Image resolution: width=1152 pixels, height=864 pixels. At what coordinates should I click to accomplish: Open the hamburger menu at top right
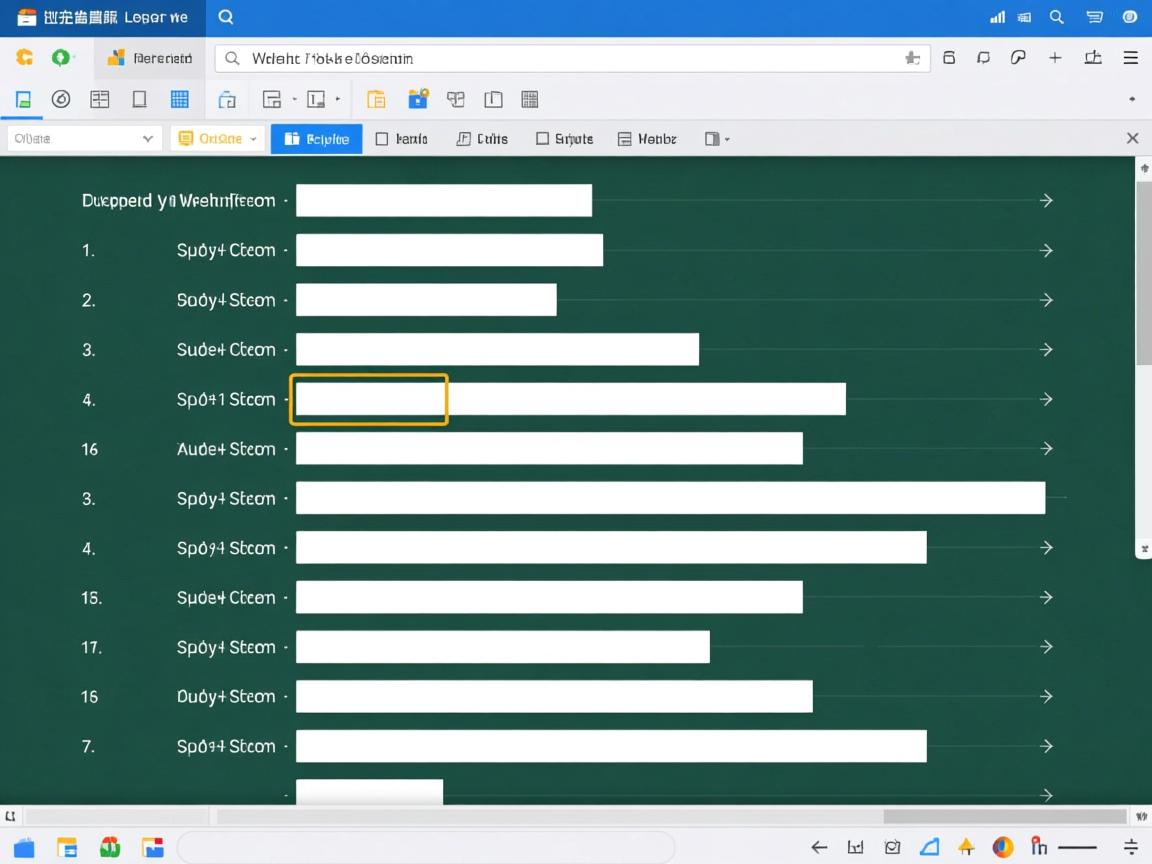click(x=1131, y=58)
